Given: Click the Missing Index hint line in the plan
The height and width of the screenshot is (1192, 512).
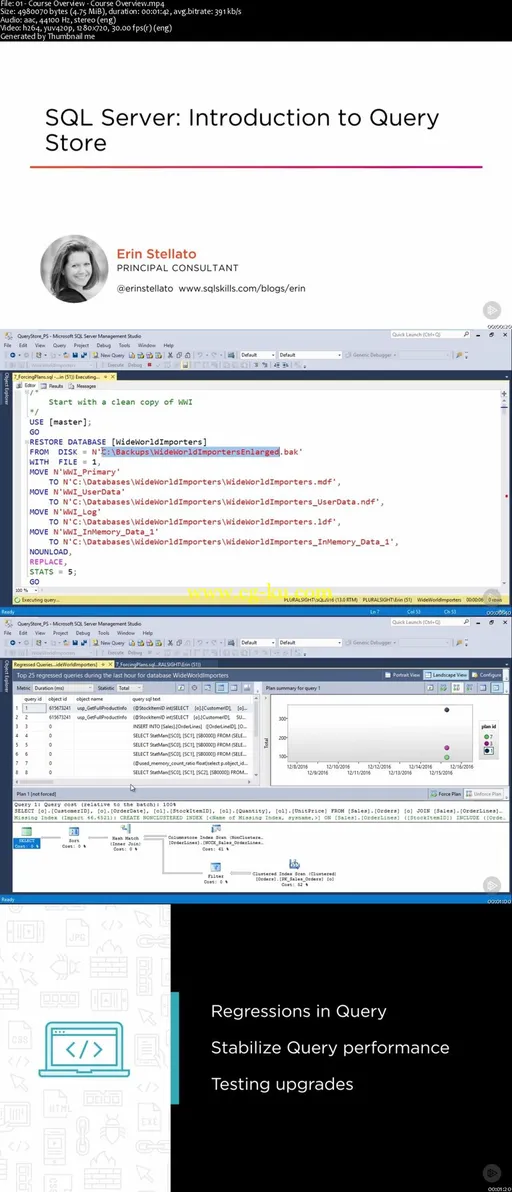Looking at the screenshot, I should [258, 817].
